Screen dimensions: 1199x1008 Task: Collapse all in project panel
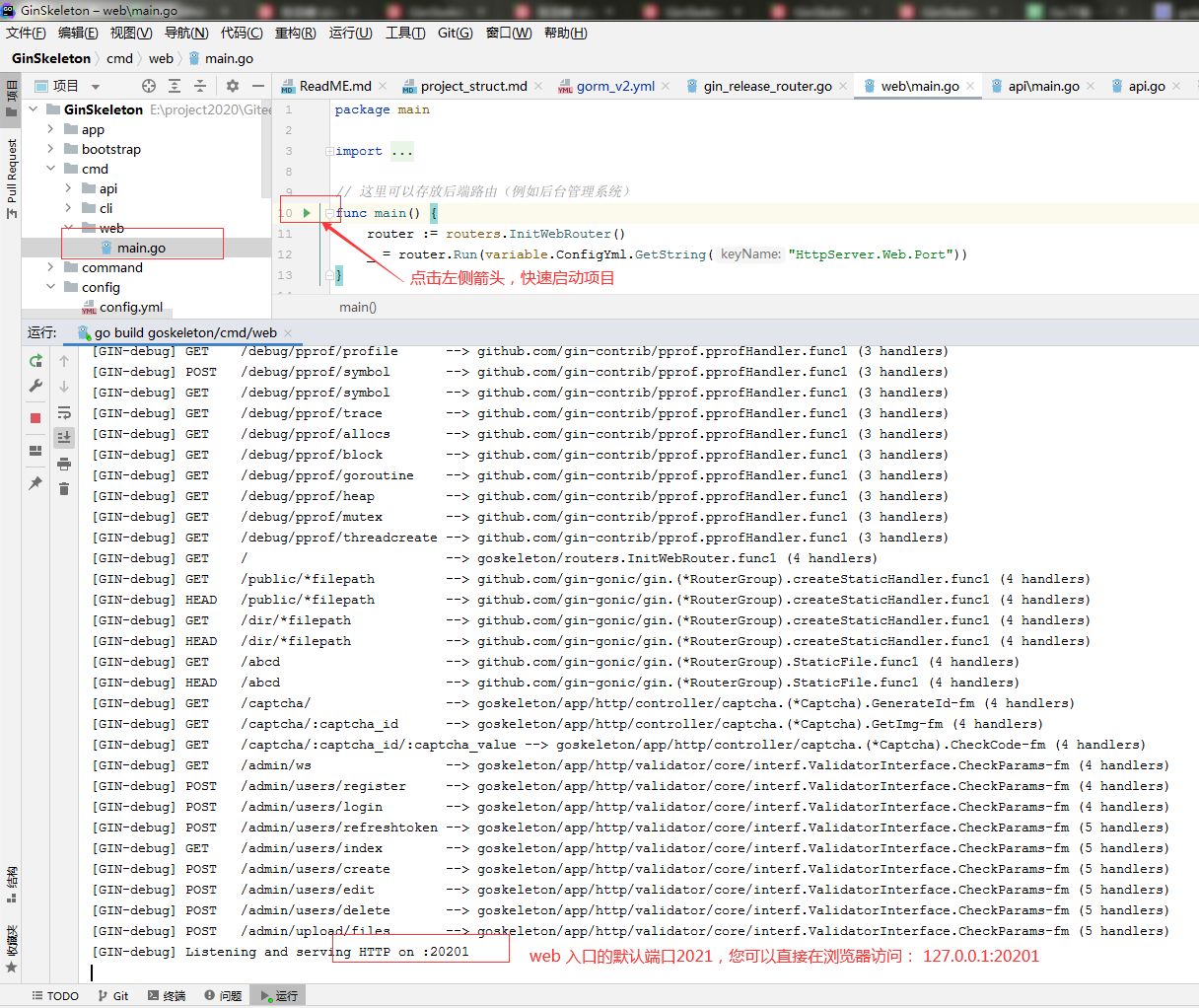click(x=200, y=86)
